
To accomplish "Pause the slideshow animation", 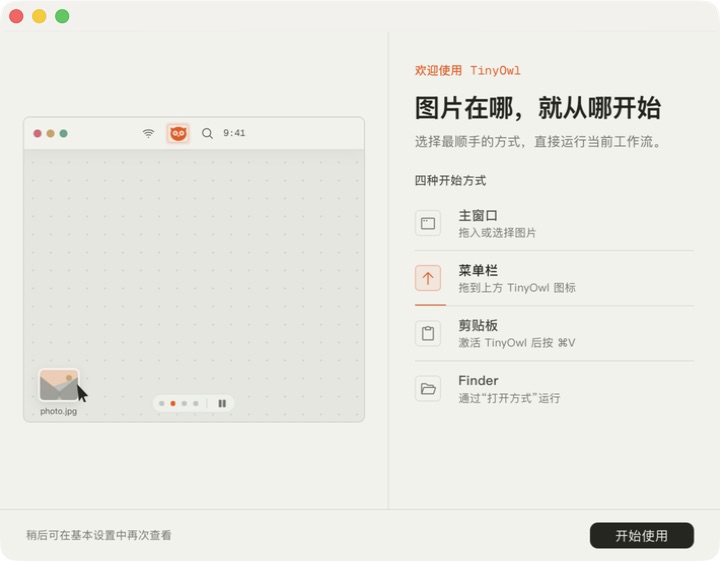I will pos(222,404).
